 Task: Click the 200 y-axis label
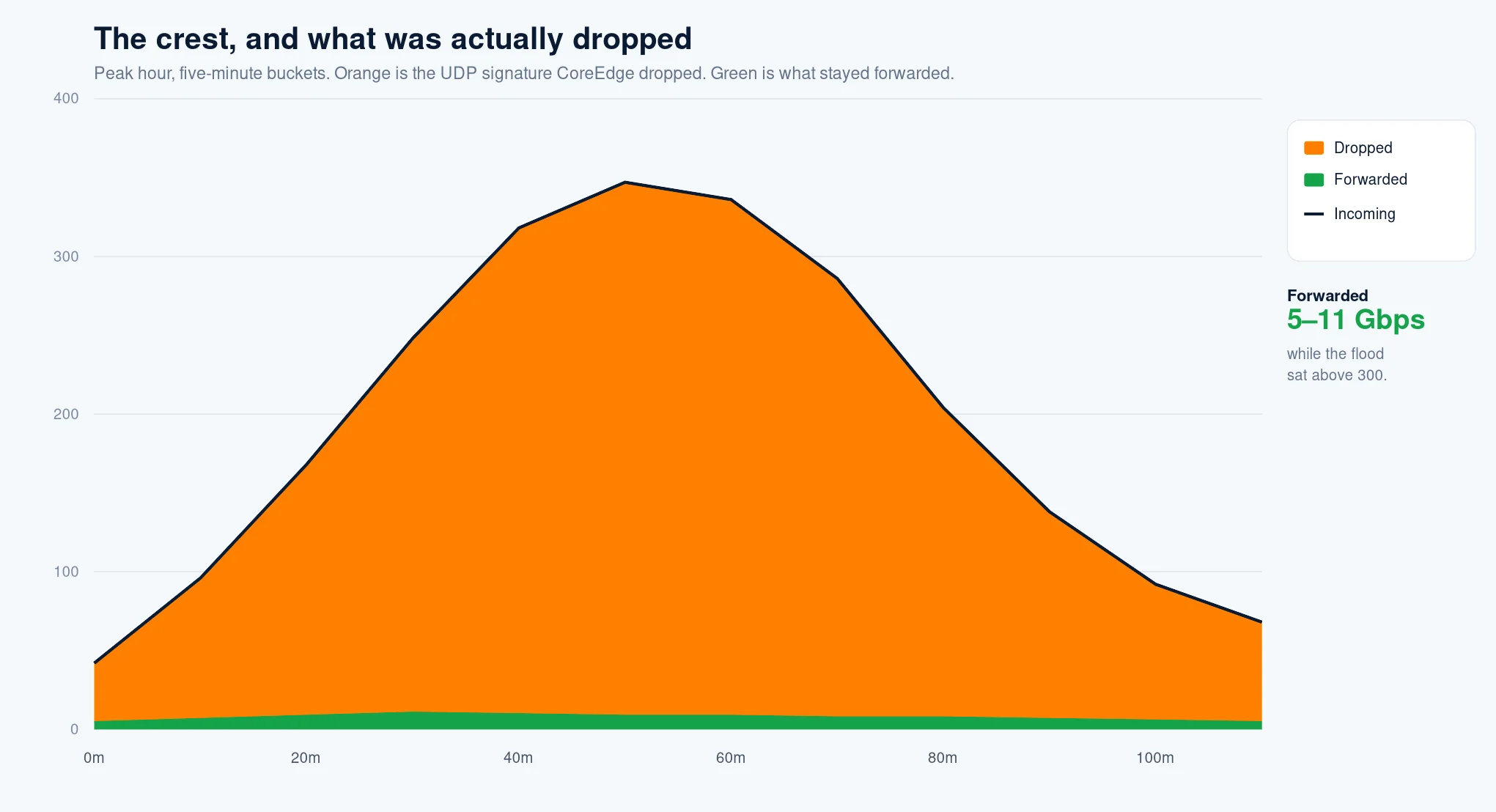66,414
